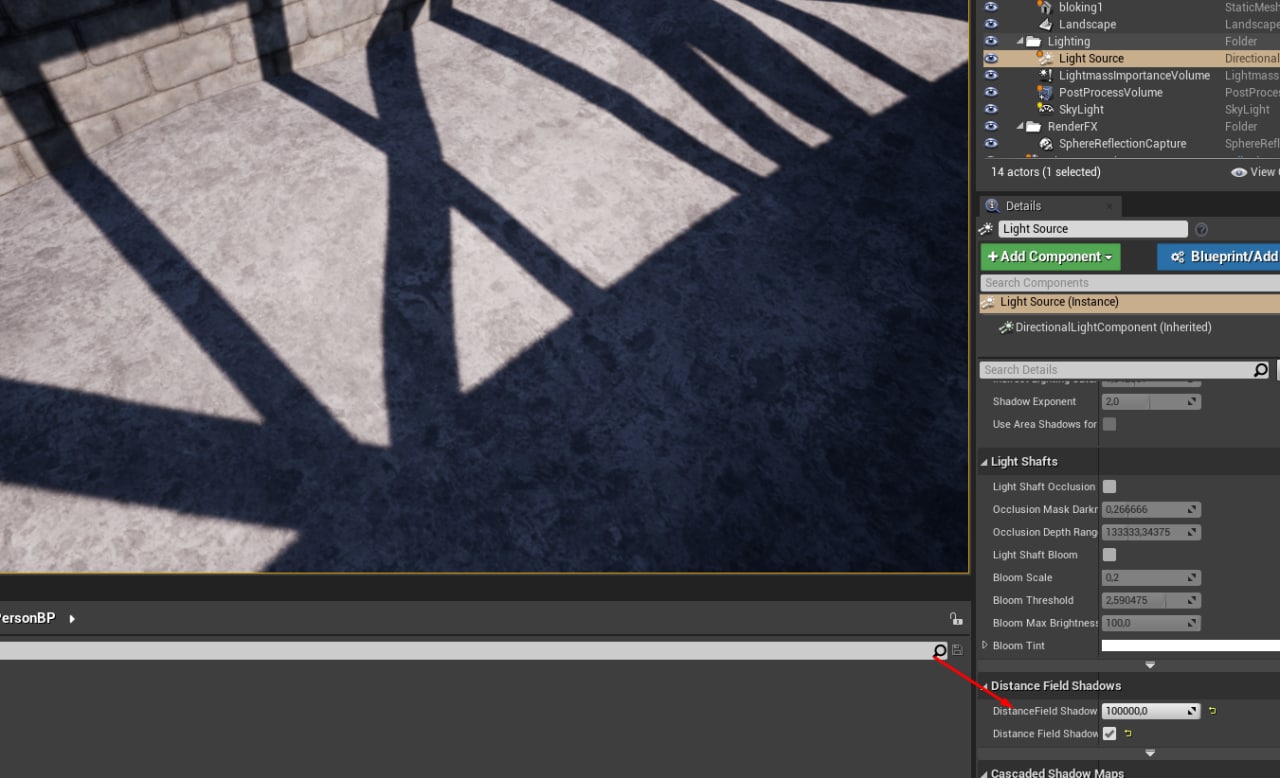Viewport: 1280px width, 778px height.
Task: Click the Search Components field
Action: (1130, 283)
